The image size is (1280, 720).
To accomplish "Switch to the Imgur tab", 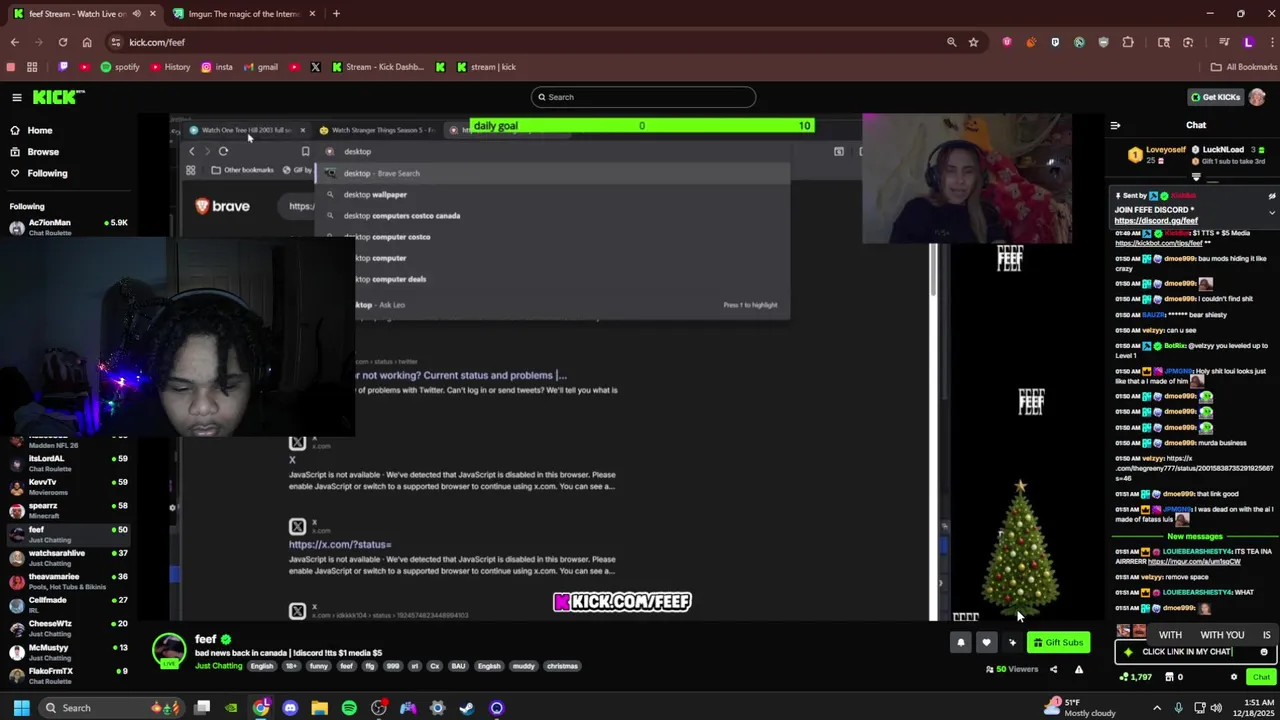I will click(x=244, y=14).
